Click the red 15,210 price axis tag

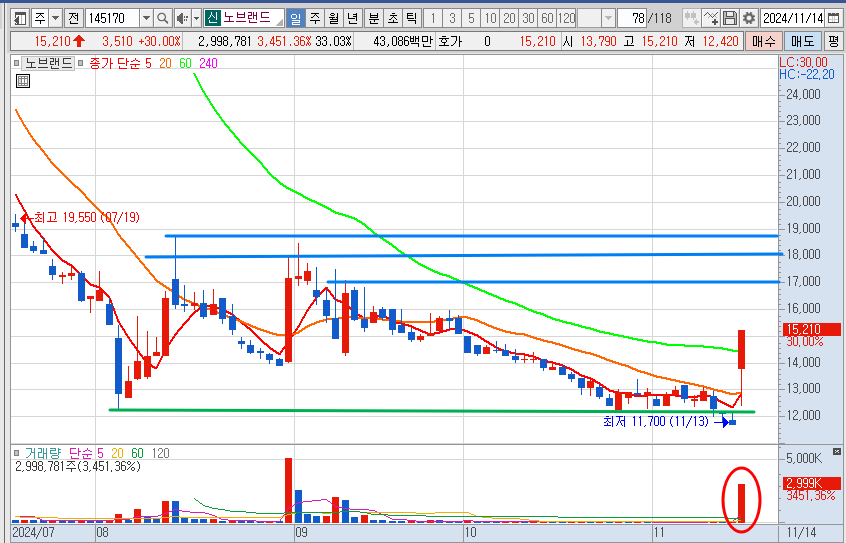tap(811, 329)
